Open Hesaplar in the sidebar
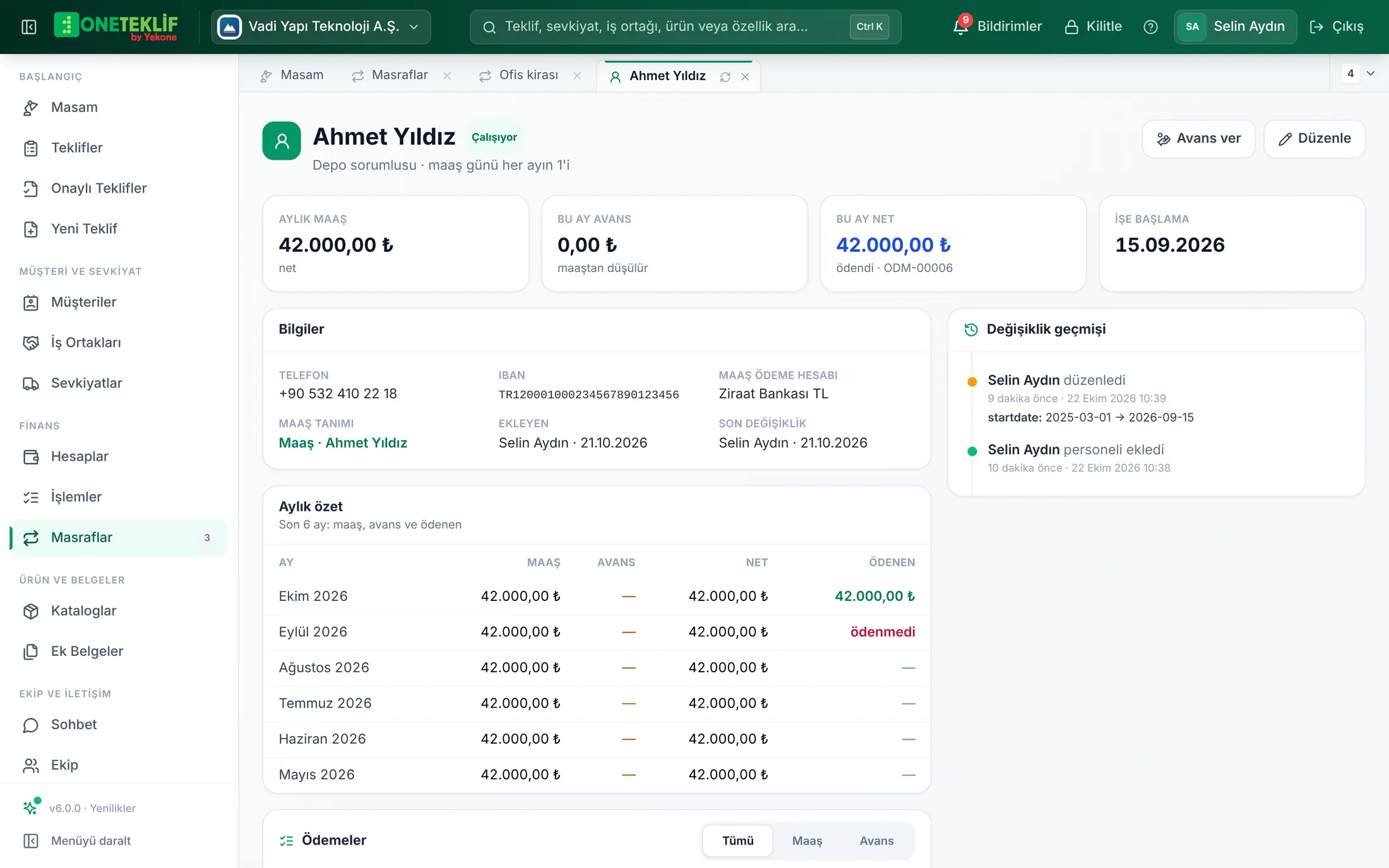Viewport: 1389px width, 868px height. [x=119, y=456]
